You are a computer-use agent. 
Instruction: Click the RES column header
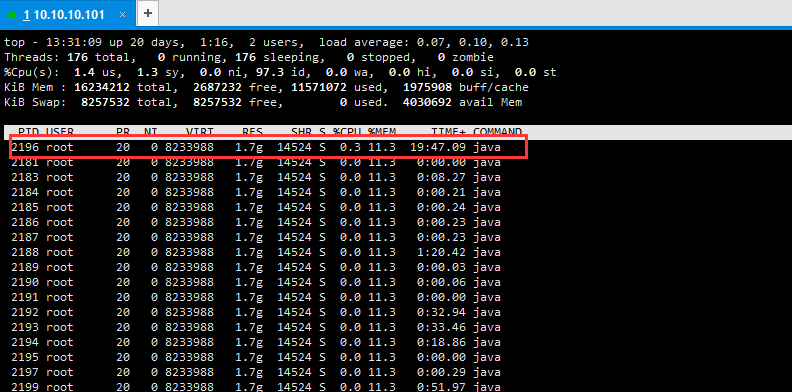pos(253,132)
